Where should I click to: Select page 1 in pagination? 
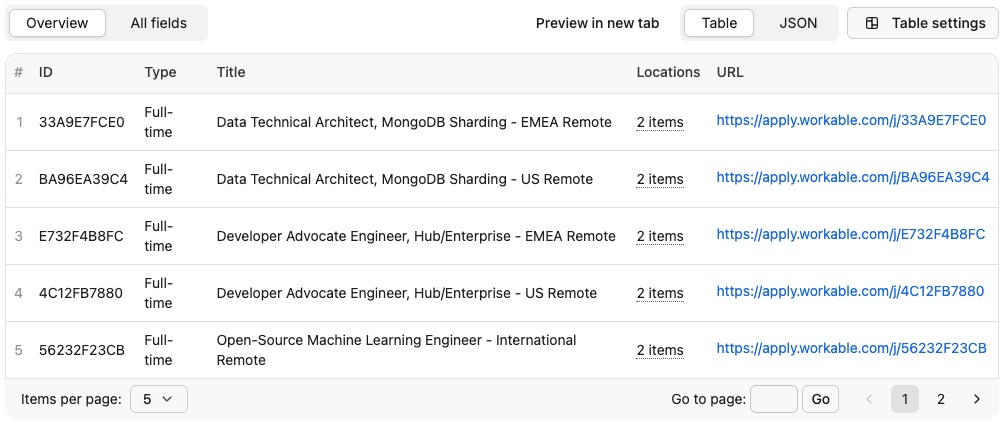tap(904, 399)
